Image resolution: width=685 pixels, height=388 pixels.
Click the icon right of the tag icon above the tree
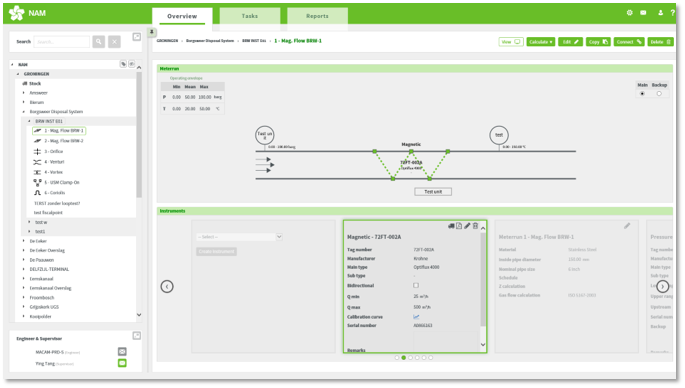click(x=131, y=64)
